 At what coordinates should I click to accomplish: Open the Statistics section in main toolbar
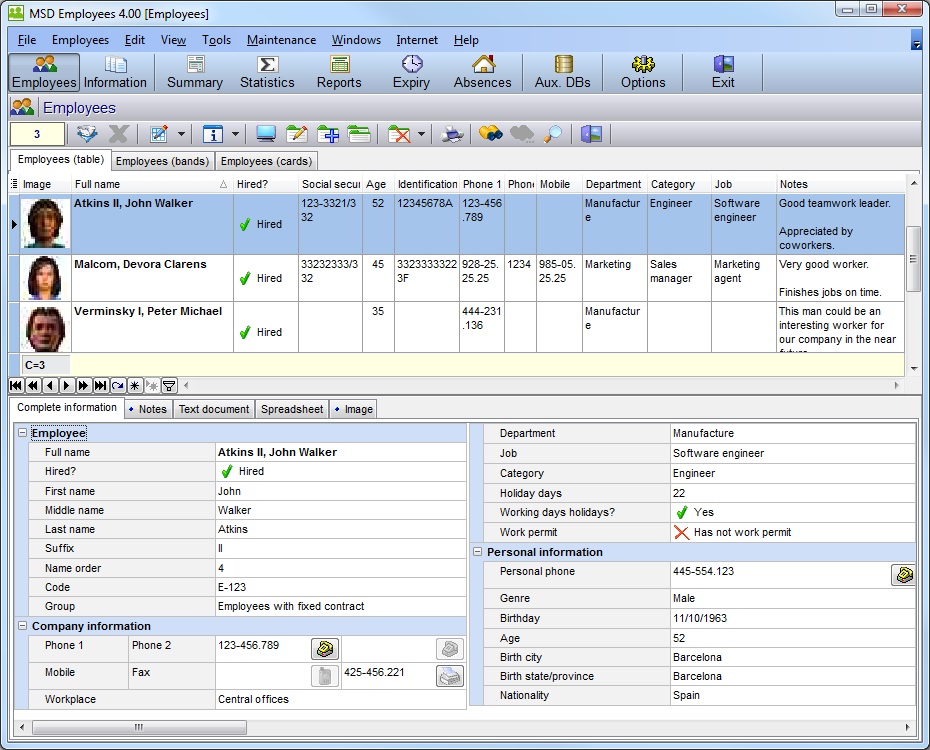(267, 73)
